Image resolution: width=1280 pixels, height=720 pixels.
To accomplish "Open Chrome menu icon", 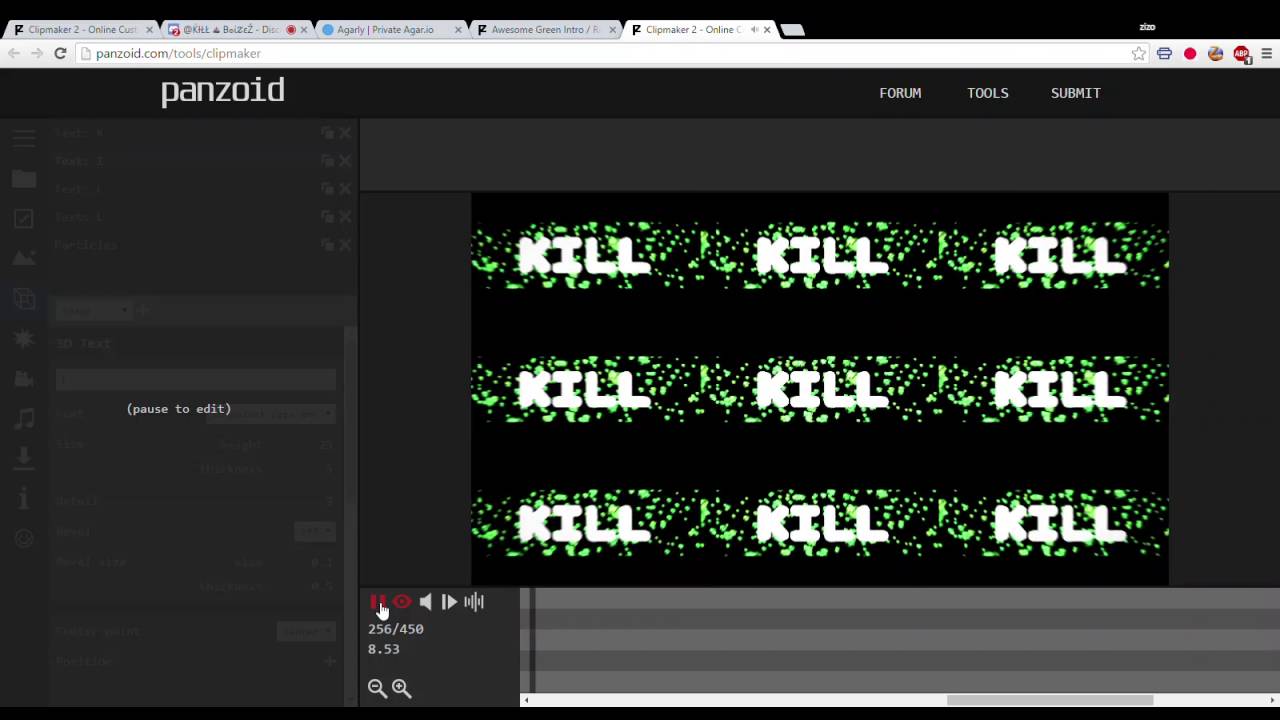I will pos(1266,54).
